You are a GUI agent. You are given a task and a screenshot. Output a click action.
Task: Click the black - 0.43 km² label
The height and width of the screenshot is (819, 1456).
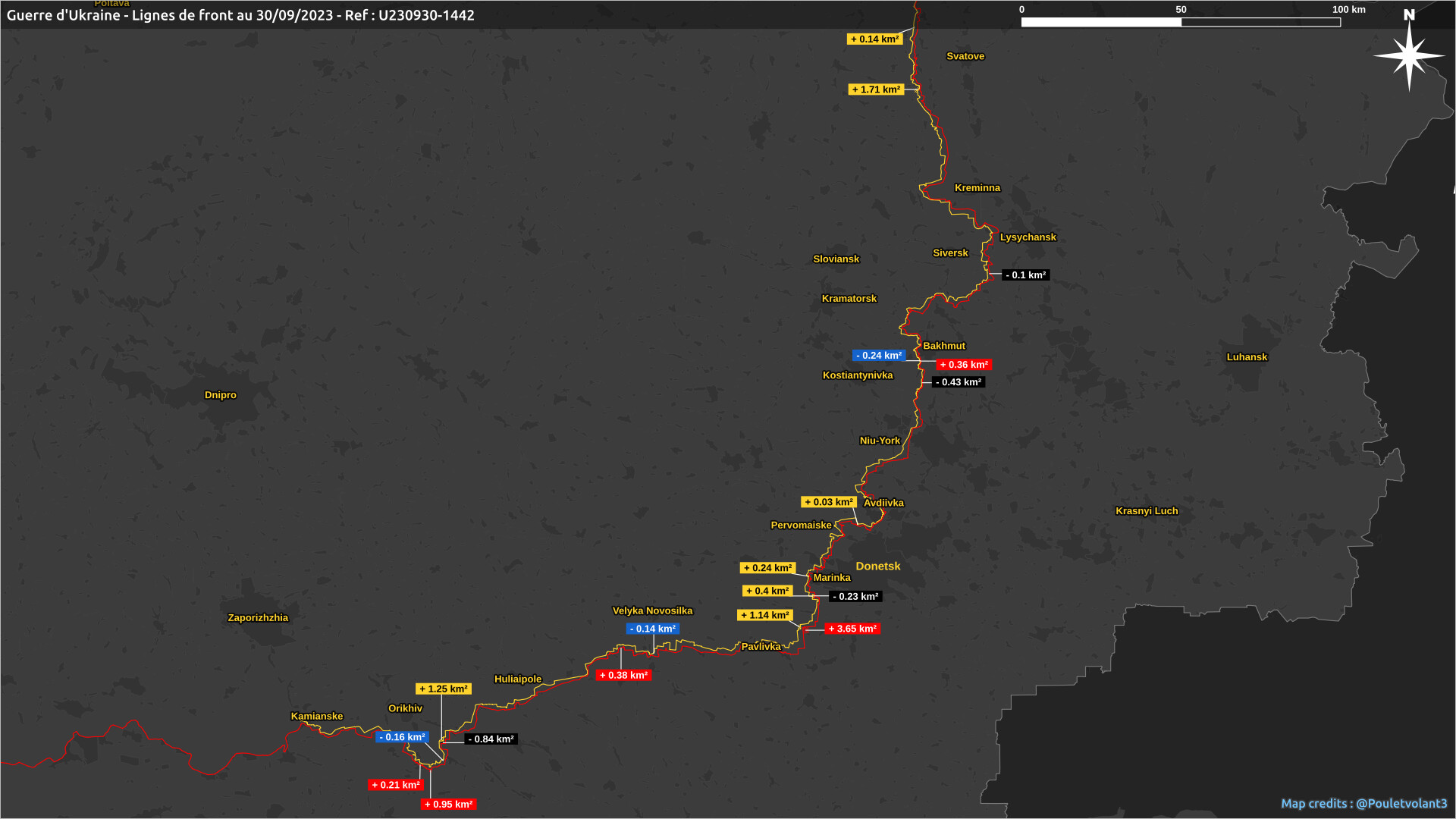click(959, 382)
